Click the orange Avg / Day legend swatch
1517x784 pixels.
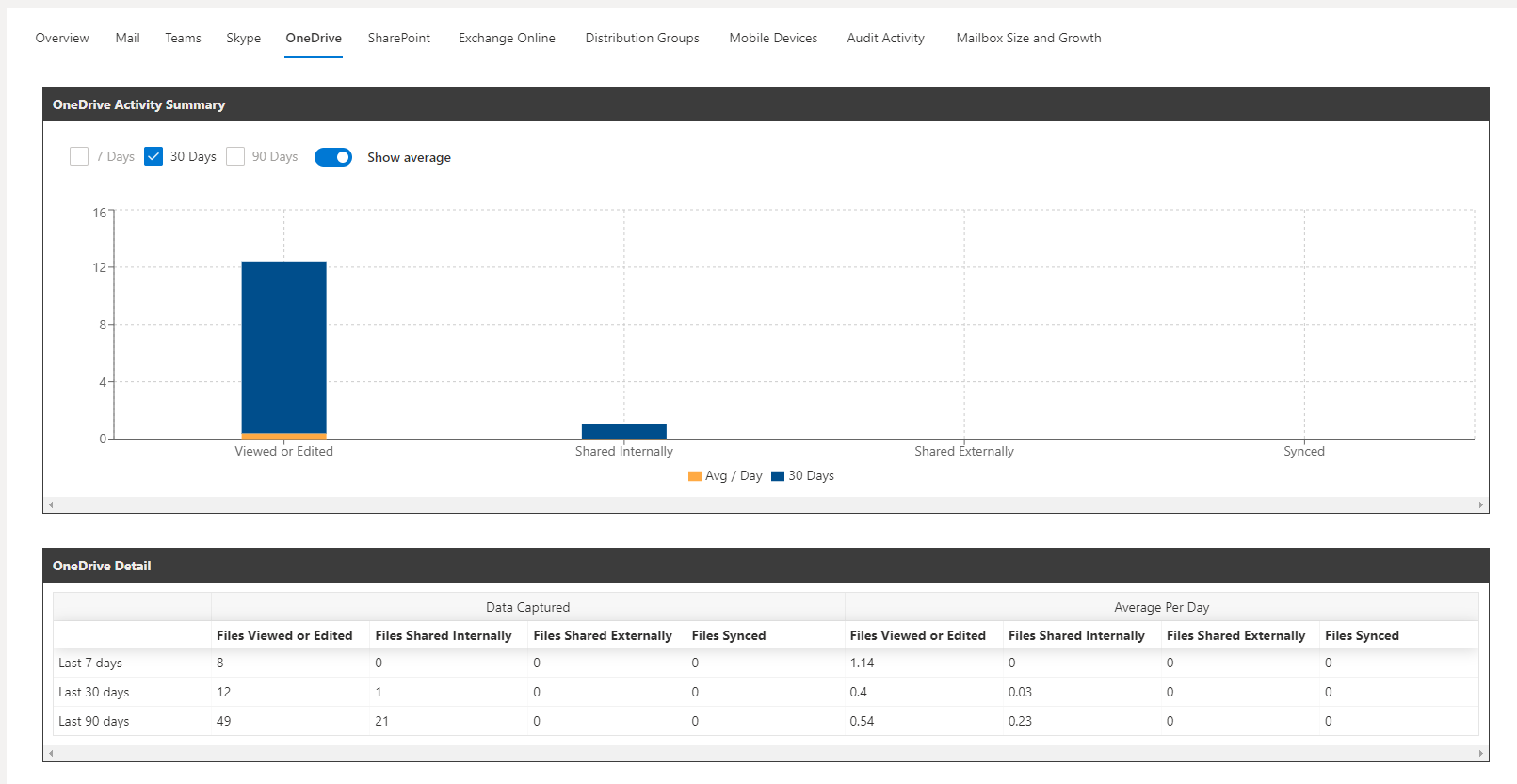click(695, 476)
